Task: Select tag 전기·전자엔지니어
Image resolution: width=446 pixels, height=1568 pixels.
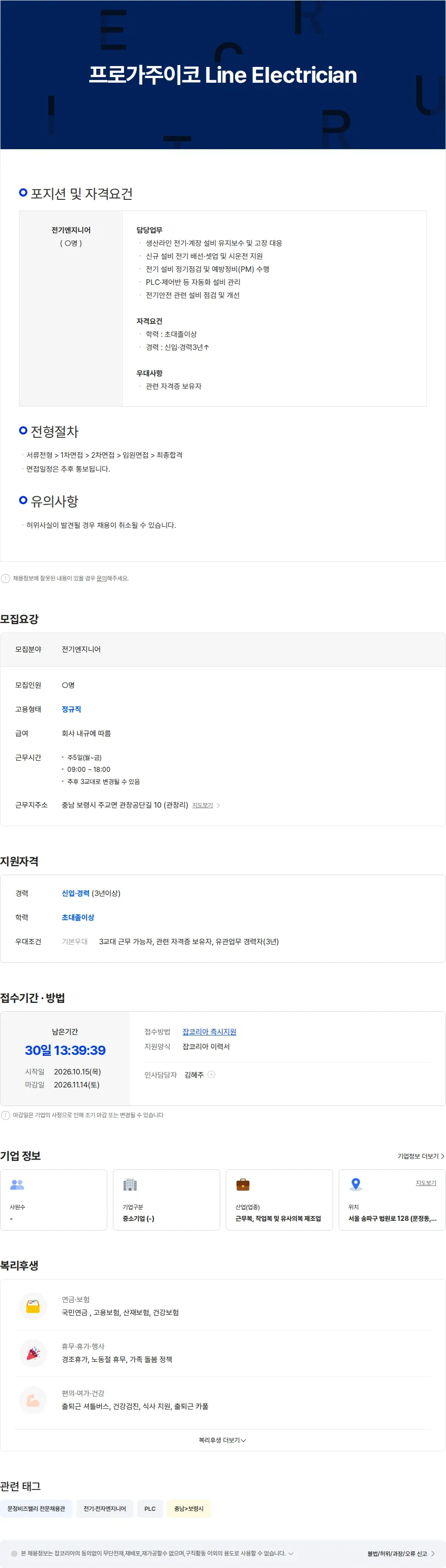Action: [105, 1509]
